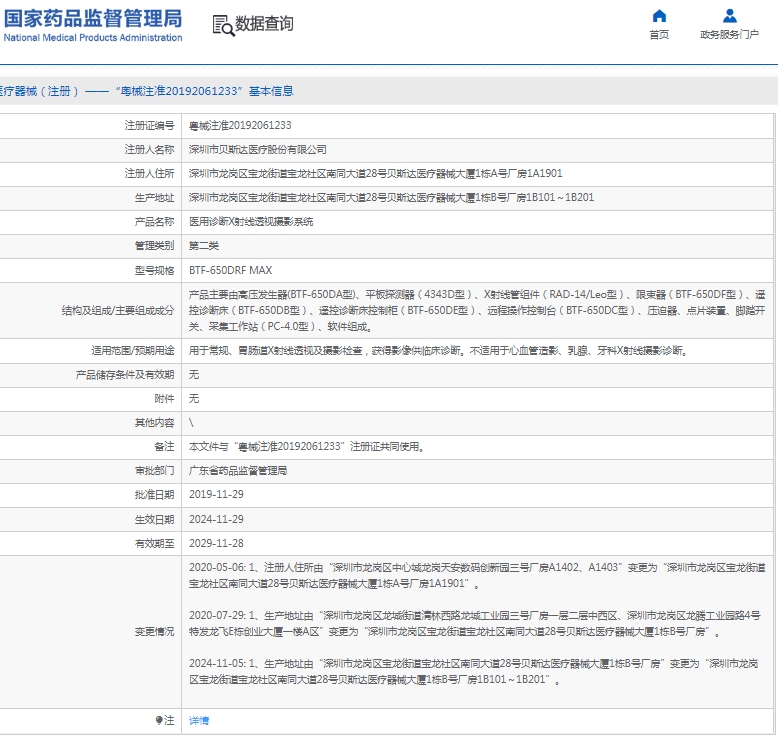Image resolution: width=778 pixels, height=738 pixels.
Task: Click the structure composition text starting 产品主要由高压发生器
Action: click(x=477, y=311)
